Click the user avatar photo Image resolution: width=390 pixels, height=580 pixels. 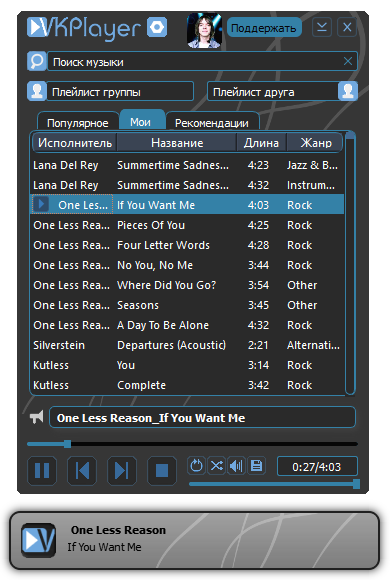click(204, 30)
